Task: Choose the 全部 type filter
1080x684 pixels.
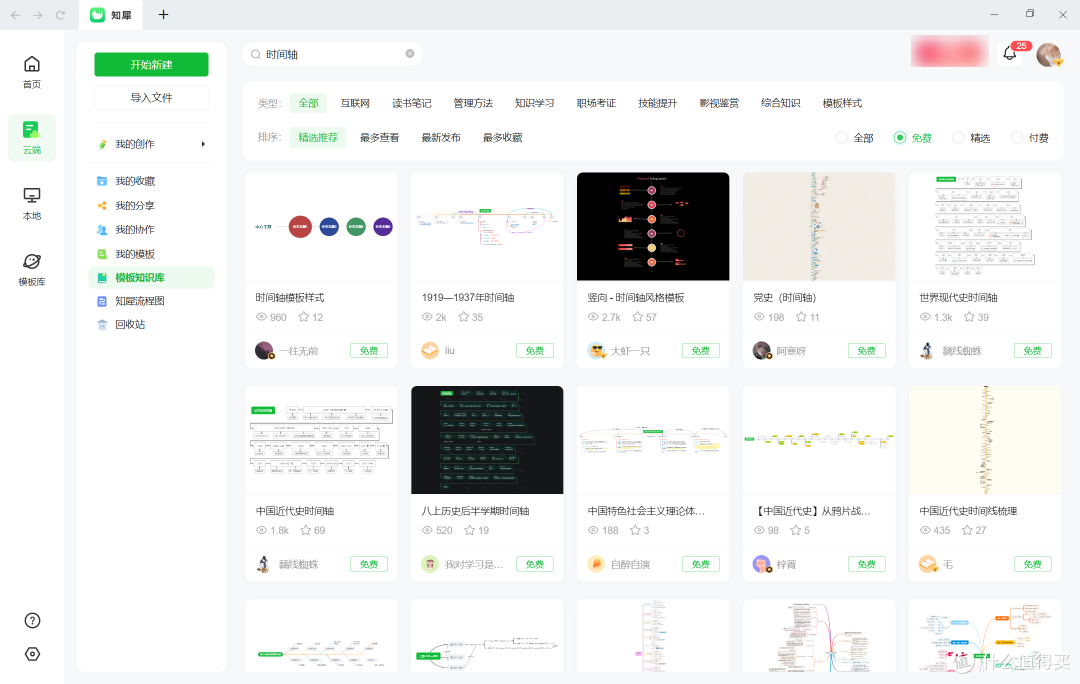Action: coord(309,103)
